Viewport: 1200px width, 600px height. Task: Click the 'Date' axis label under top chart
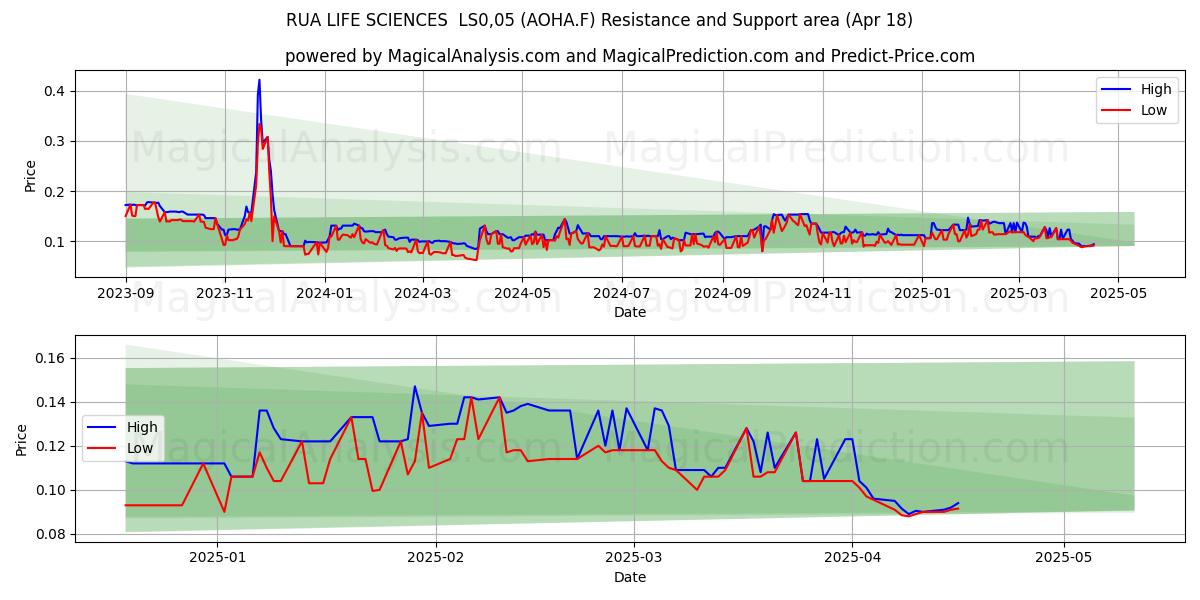630,312
